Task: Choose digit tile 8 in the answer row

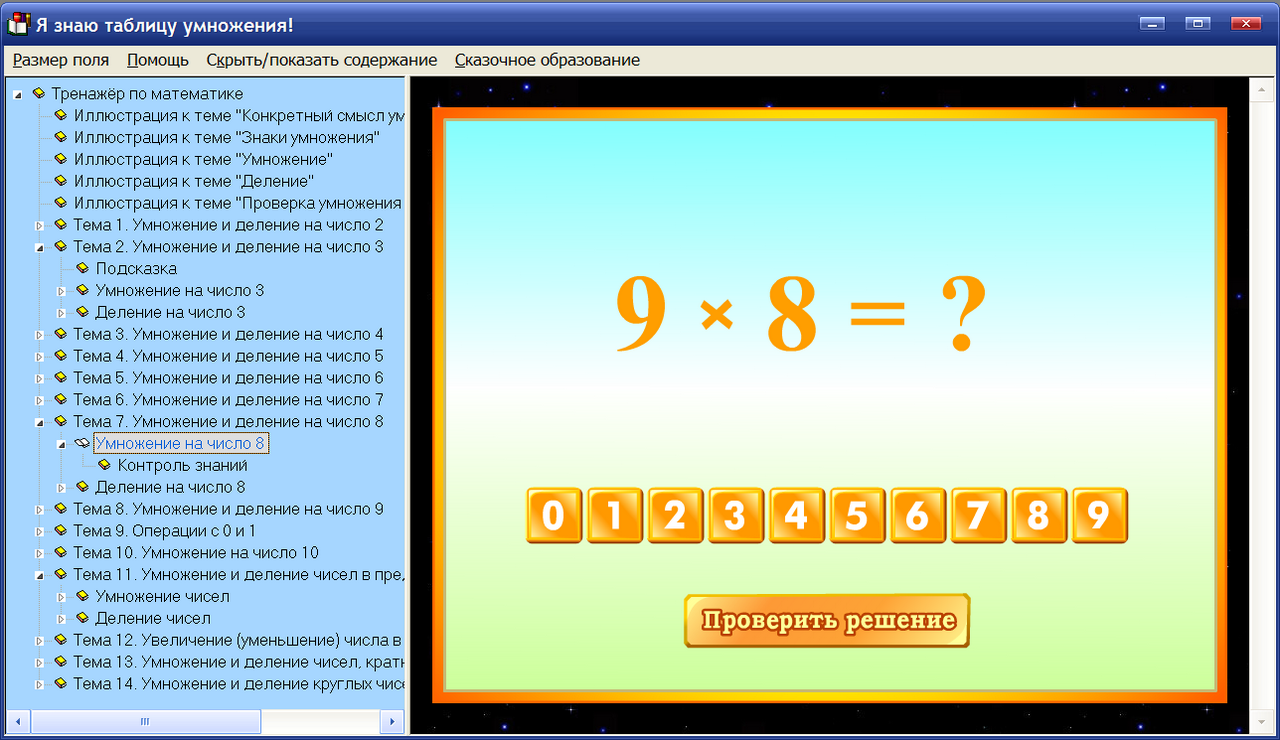Action: (x=1039, y=516)
